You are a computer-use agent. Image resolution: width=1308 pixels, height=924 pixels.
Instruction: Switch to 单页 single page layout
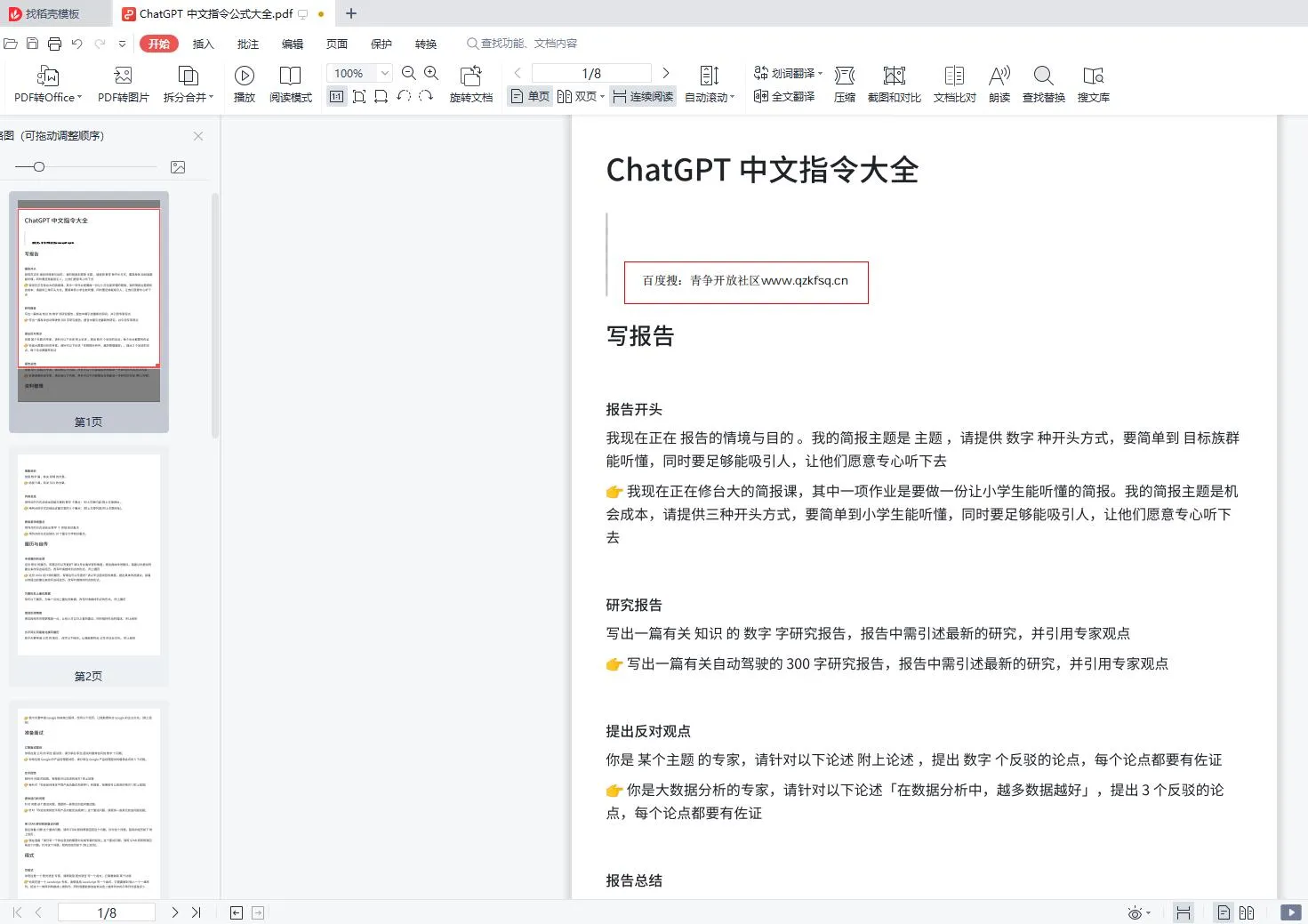pos(530,96)
